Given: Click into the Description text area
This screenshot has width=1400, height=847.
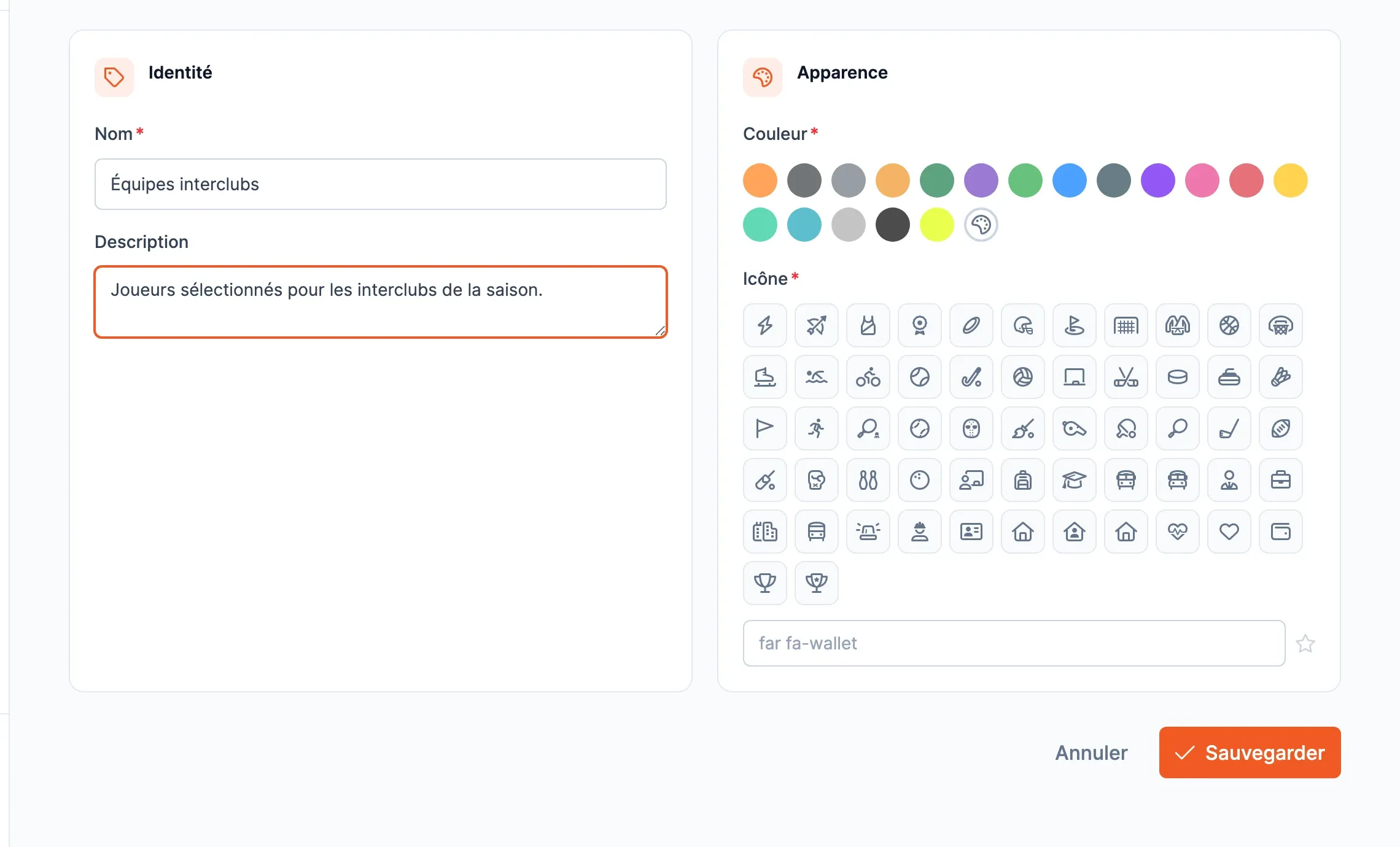Looking at the screenshot, I should [x=380, y=302].
